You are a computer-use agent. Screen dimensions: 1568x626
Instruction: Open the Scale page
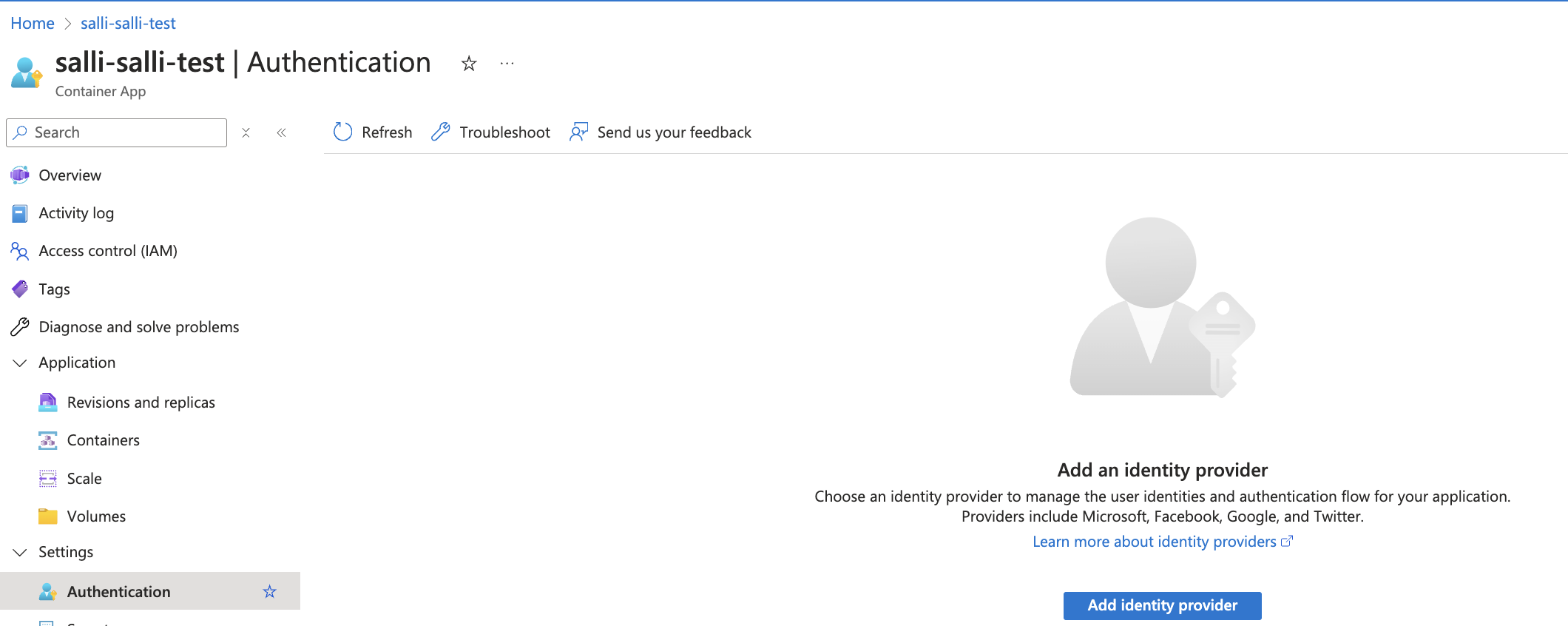pos(84,479)
